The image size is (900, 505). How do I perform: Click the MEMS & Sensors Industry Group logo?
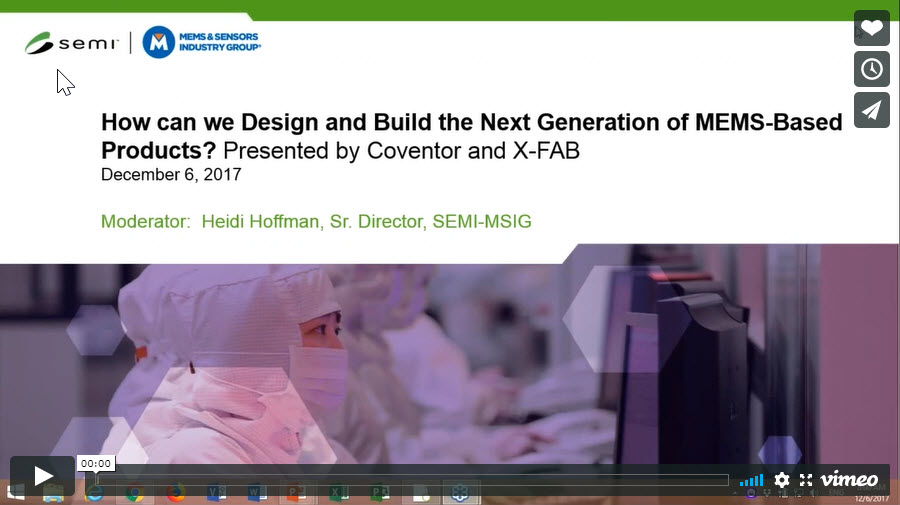[201, 42]
